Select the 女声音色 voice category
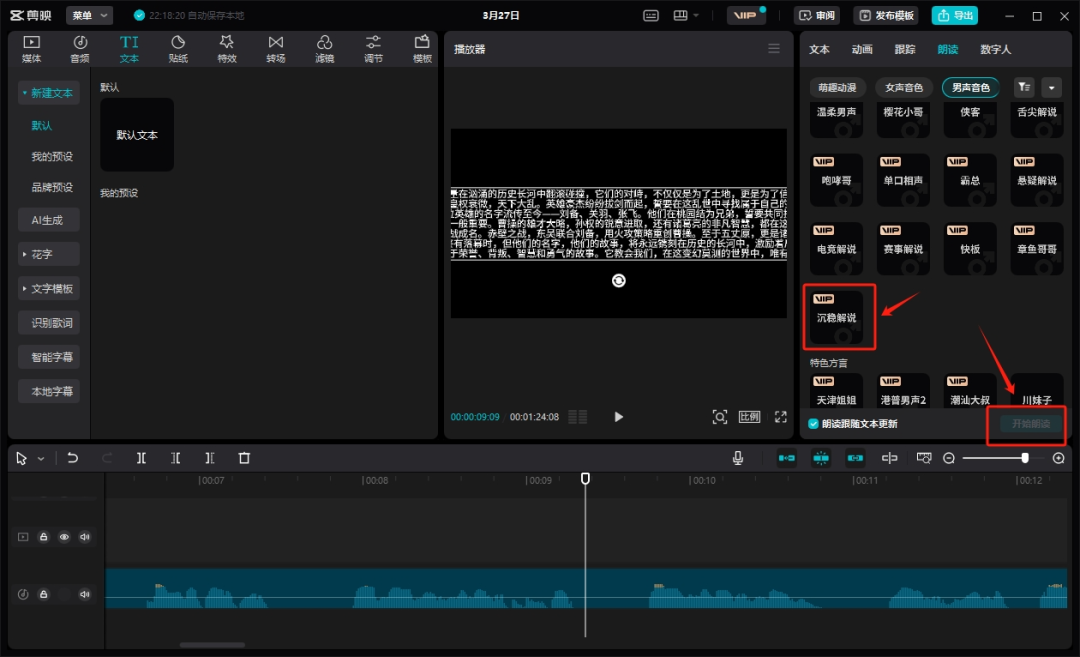The height and width of the screenshot is (657, 1080). [x=904, y=87]
